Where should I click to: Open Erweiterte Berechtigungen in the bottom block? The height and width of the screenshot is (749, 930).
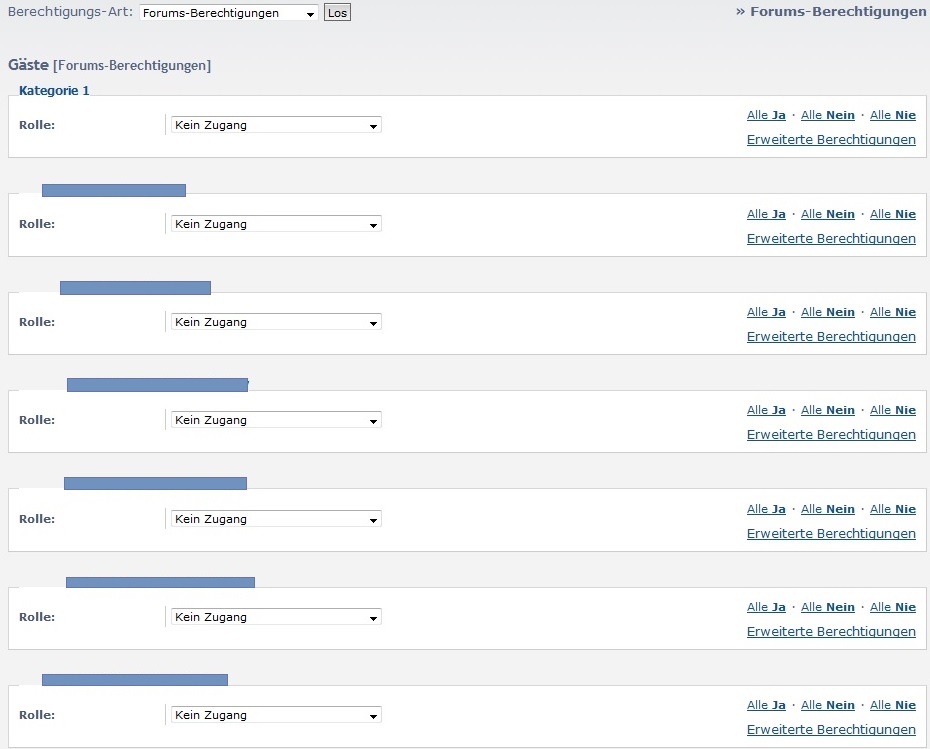[x=831, y=730]
